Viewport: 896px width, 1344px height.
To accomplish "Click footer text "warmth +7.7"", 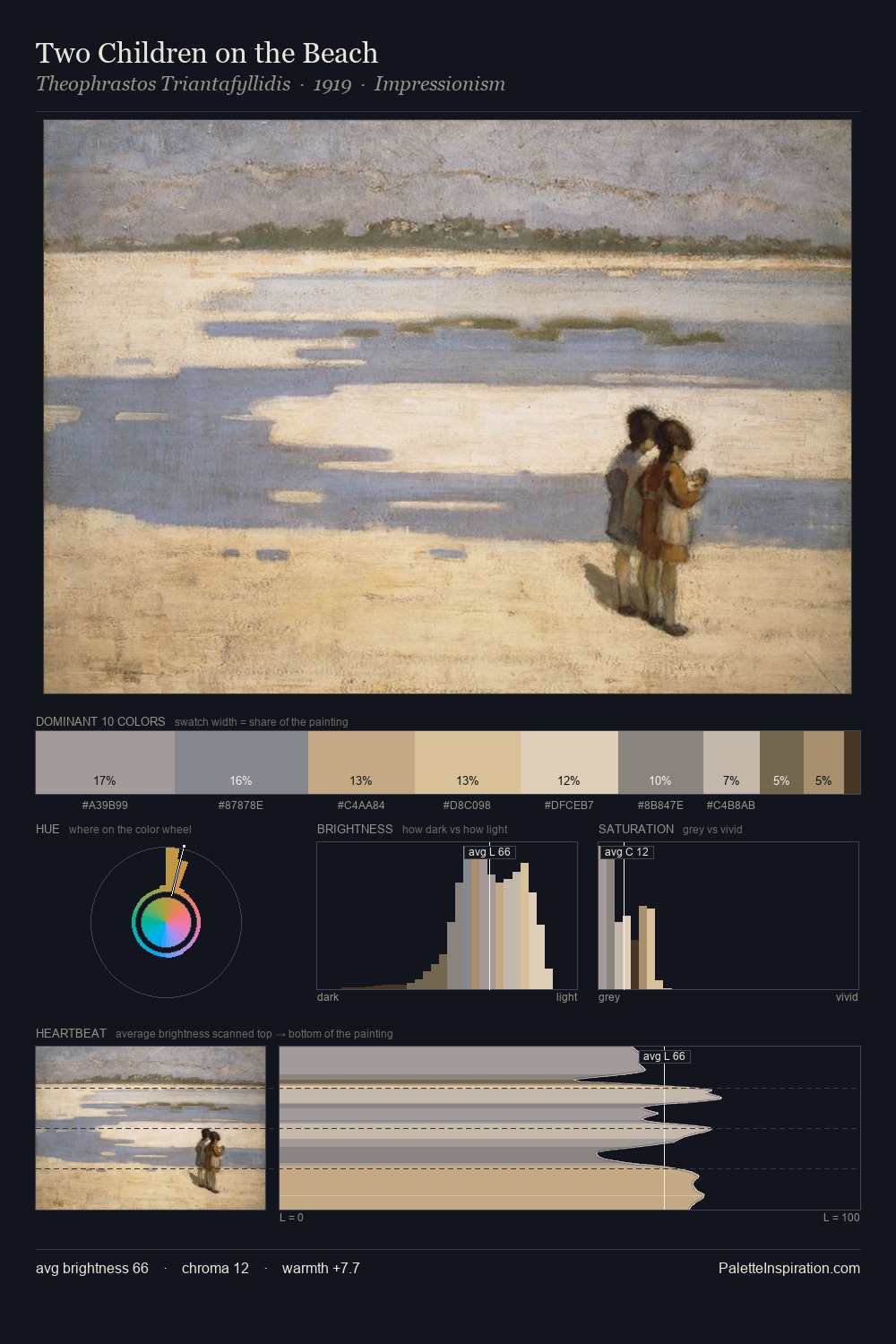I will [x=321, y=1268].
